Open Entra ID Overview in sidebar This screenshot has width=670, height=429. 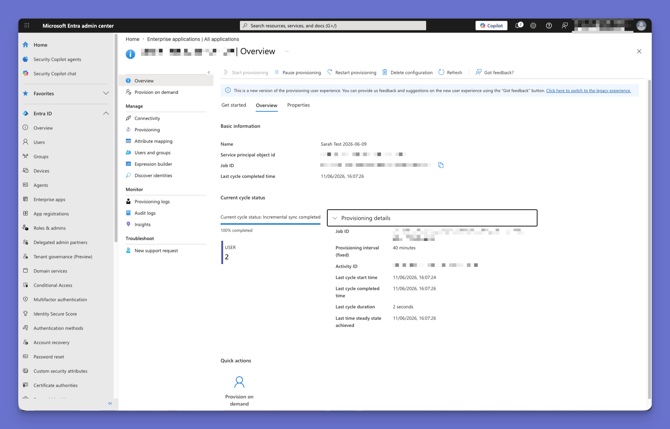(43, 128)
